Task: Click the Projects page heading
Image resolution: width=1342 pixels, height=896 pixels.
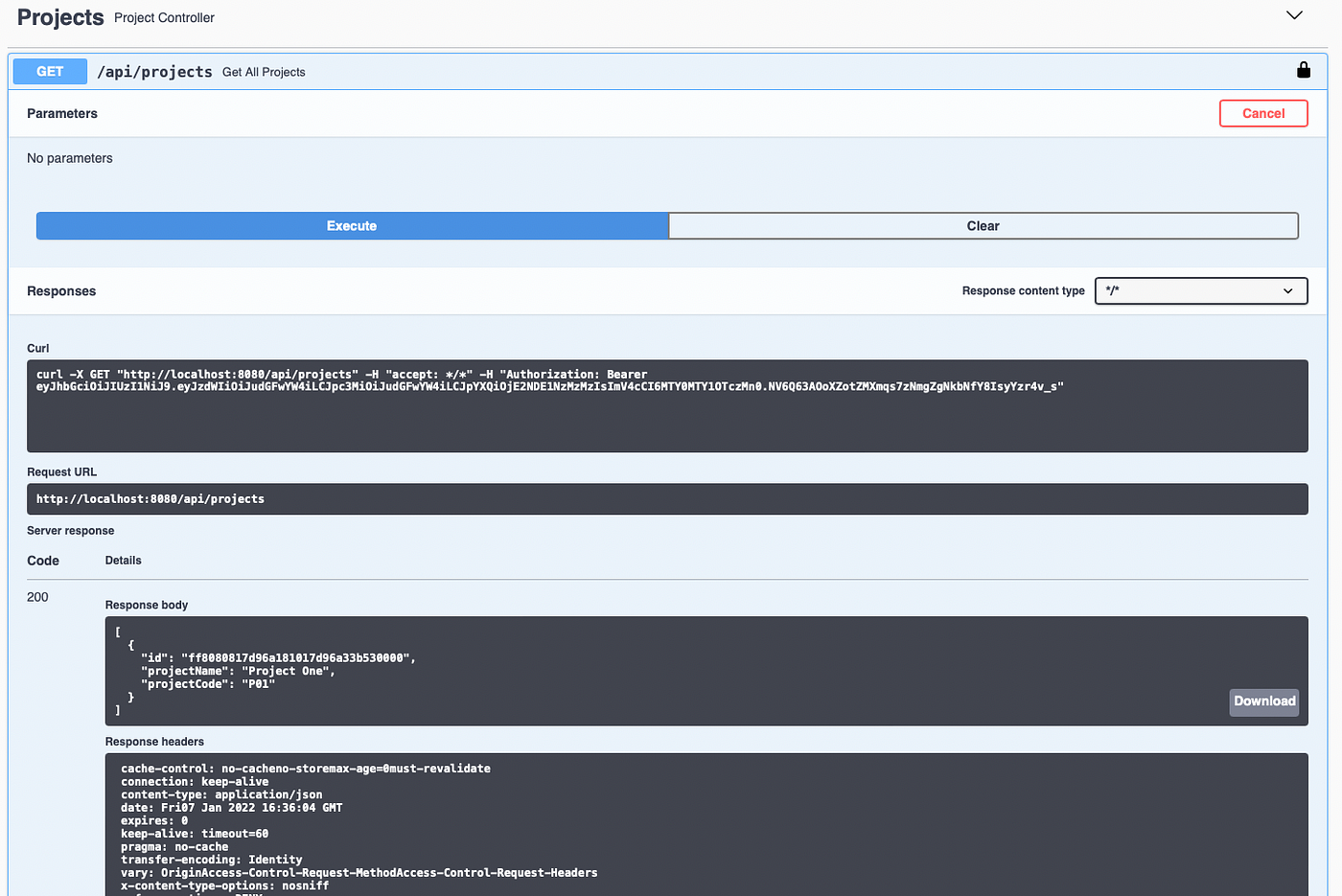Action: 59,16
